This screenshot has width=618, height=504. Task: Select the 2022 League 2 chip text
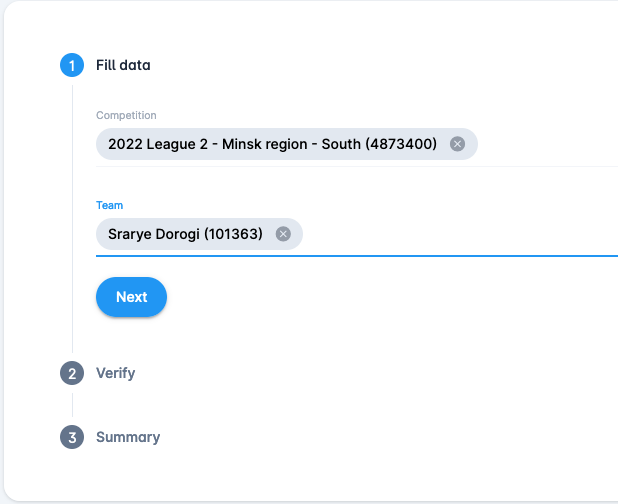pos(272,144)
